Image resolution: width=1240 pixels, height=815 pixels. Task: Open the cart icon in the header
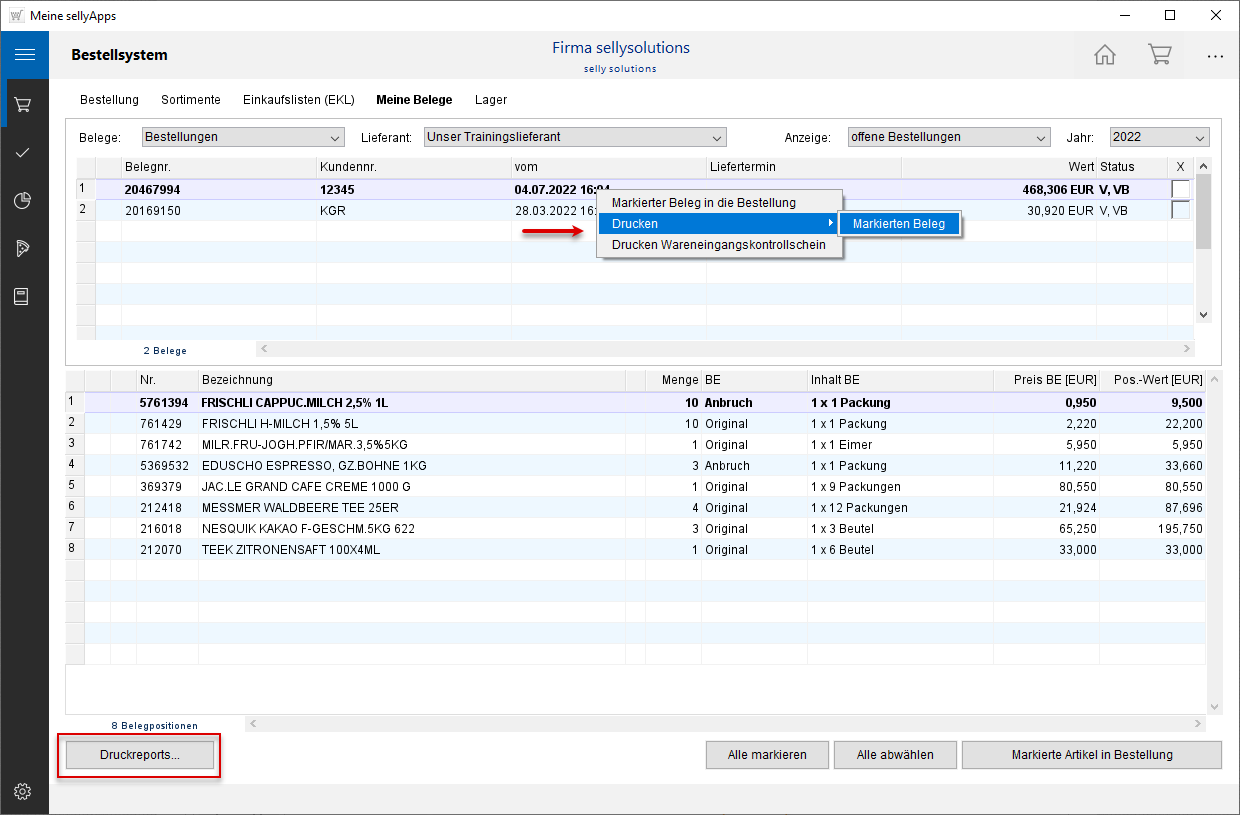pos(1159,55)
